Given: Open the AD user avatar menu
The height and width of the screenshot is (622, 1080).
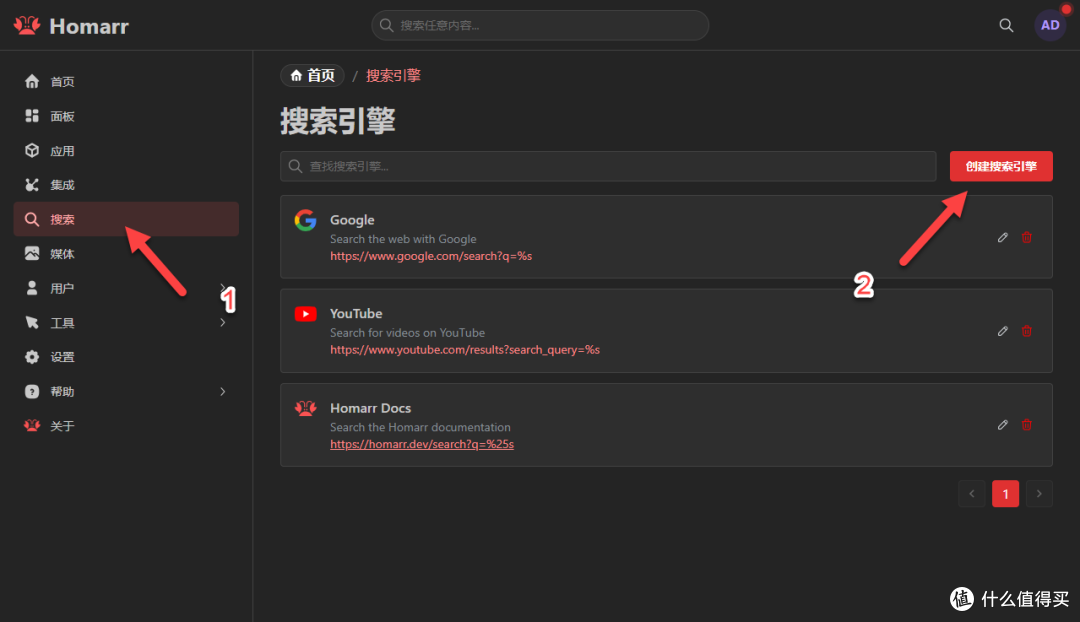Looking at the screenshot, I should pyautogui.click(x=1050, y=25).
